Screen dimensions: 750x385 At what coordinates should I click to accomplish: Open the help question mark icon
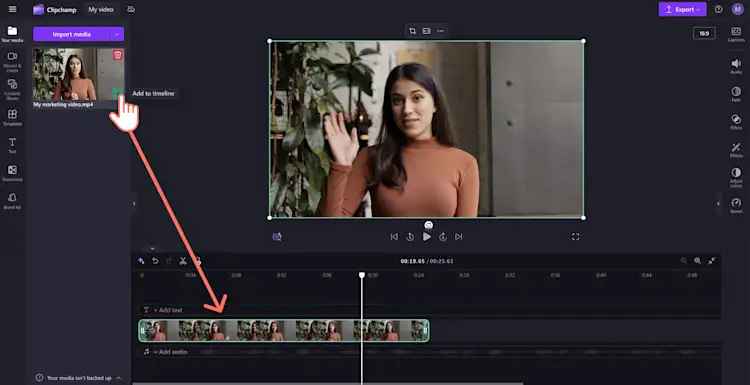click(x=718, y=9)
